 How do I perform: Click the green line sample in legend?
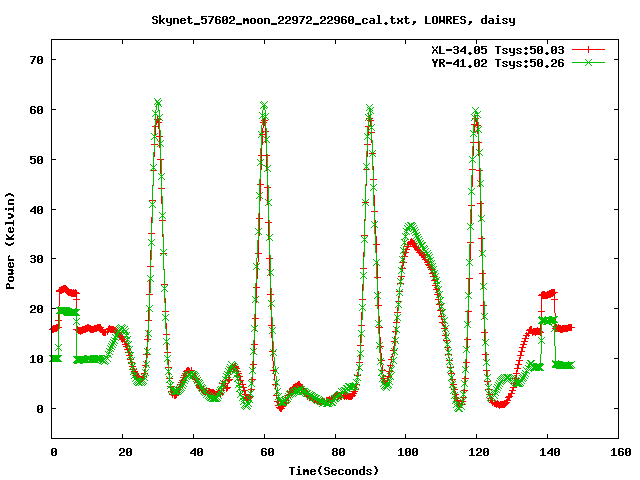pos(588,62)
